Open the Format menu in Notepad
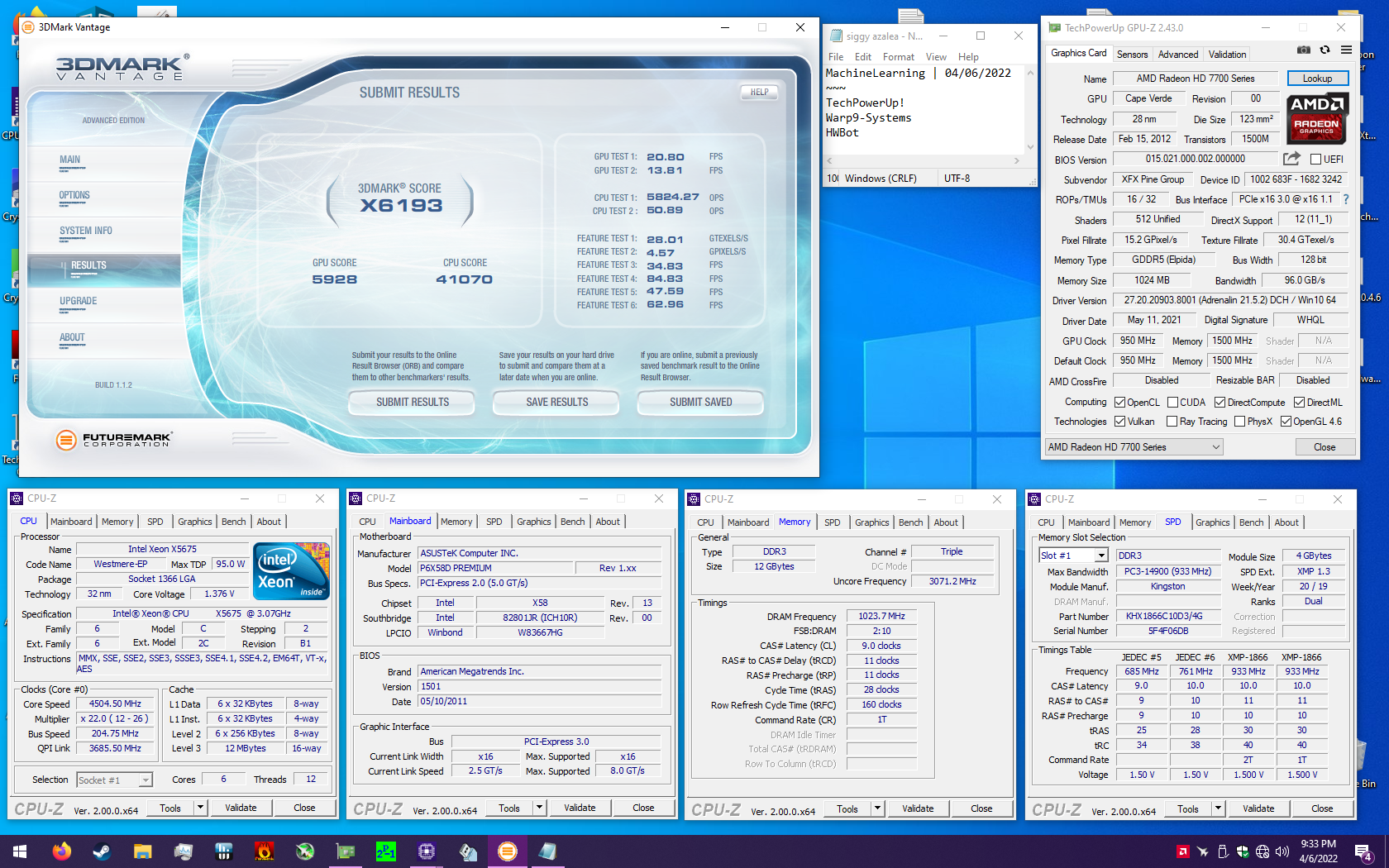This screenshot has width=1389, height=868. (898, 57)
